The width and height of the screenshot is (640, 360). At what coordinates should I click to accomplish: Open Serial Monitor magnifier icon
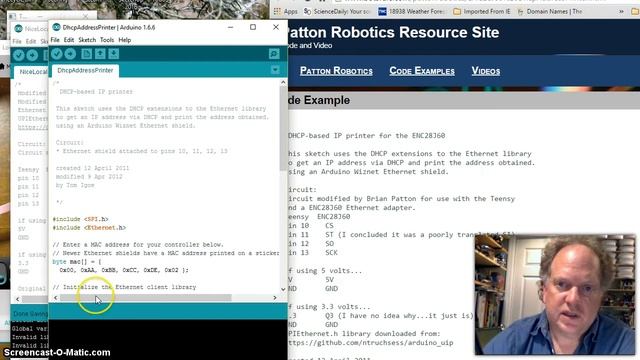[x=274, y=54]
